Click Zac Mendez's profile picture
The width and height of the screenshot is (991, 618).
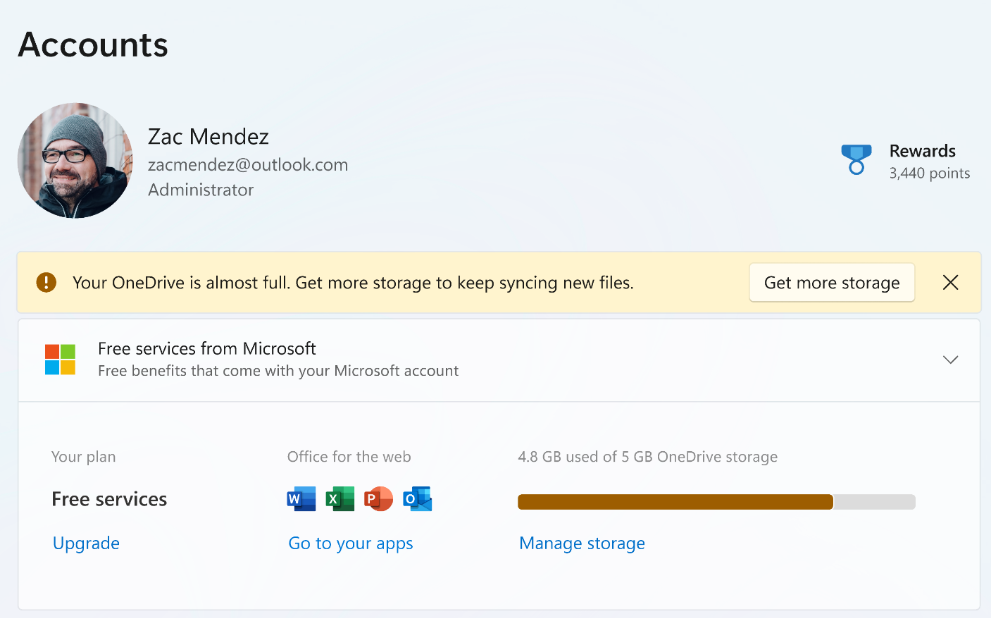[x=75, y=161]
